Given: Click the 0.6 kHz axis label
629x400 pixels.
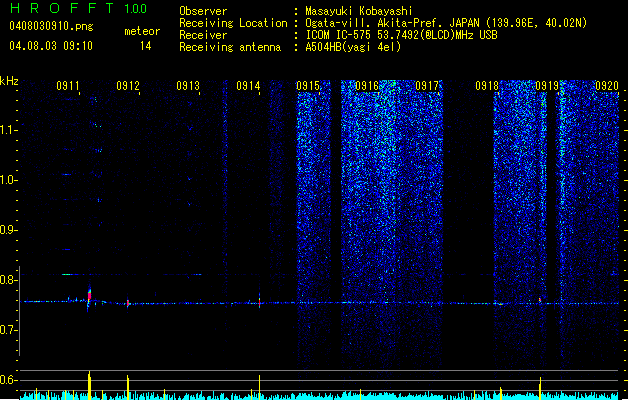Looking at the screenshot, I should (8, 380).
